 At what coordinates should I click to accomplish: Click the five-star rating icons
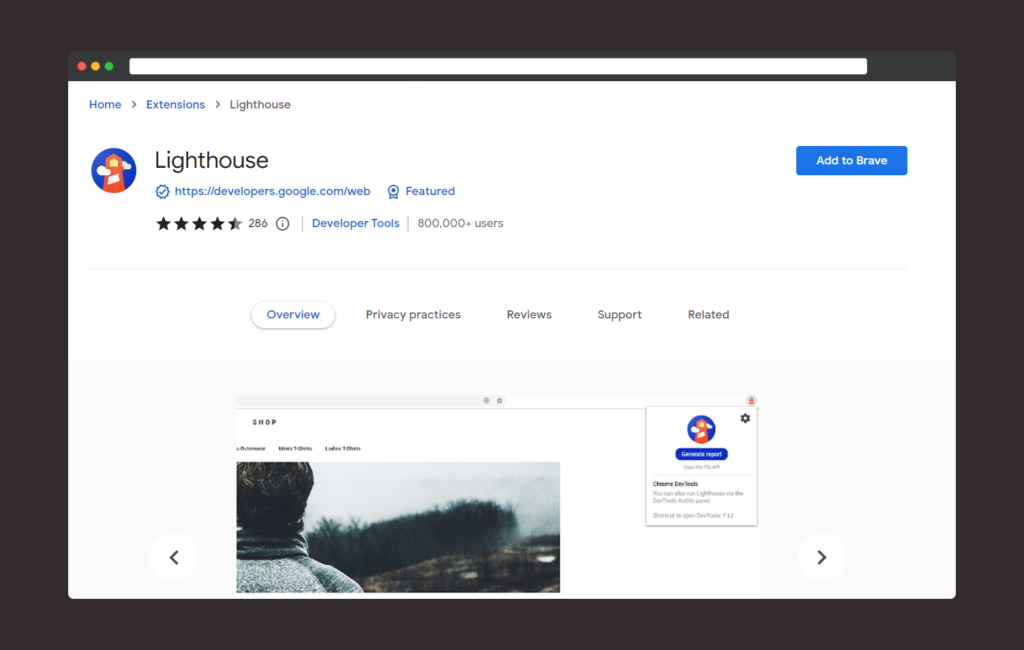click(199, 223)
